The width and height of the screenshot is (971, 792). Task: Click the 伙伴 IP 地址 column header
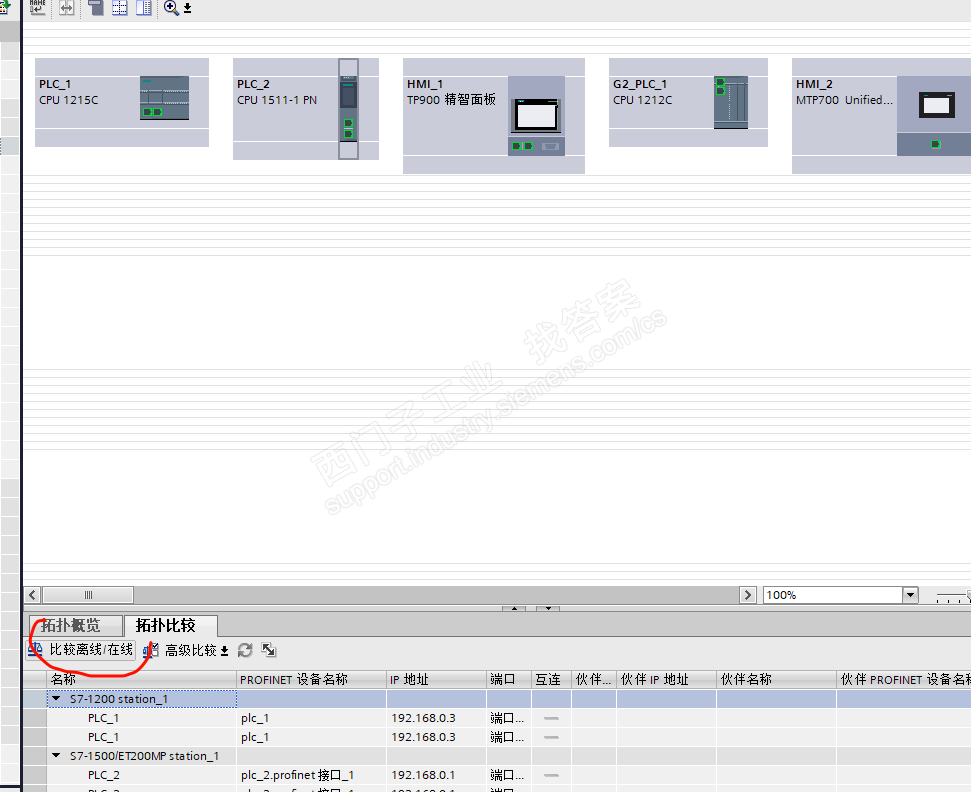[x=666, y=679]
